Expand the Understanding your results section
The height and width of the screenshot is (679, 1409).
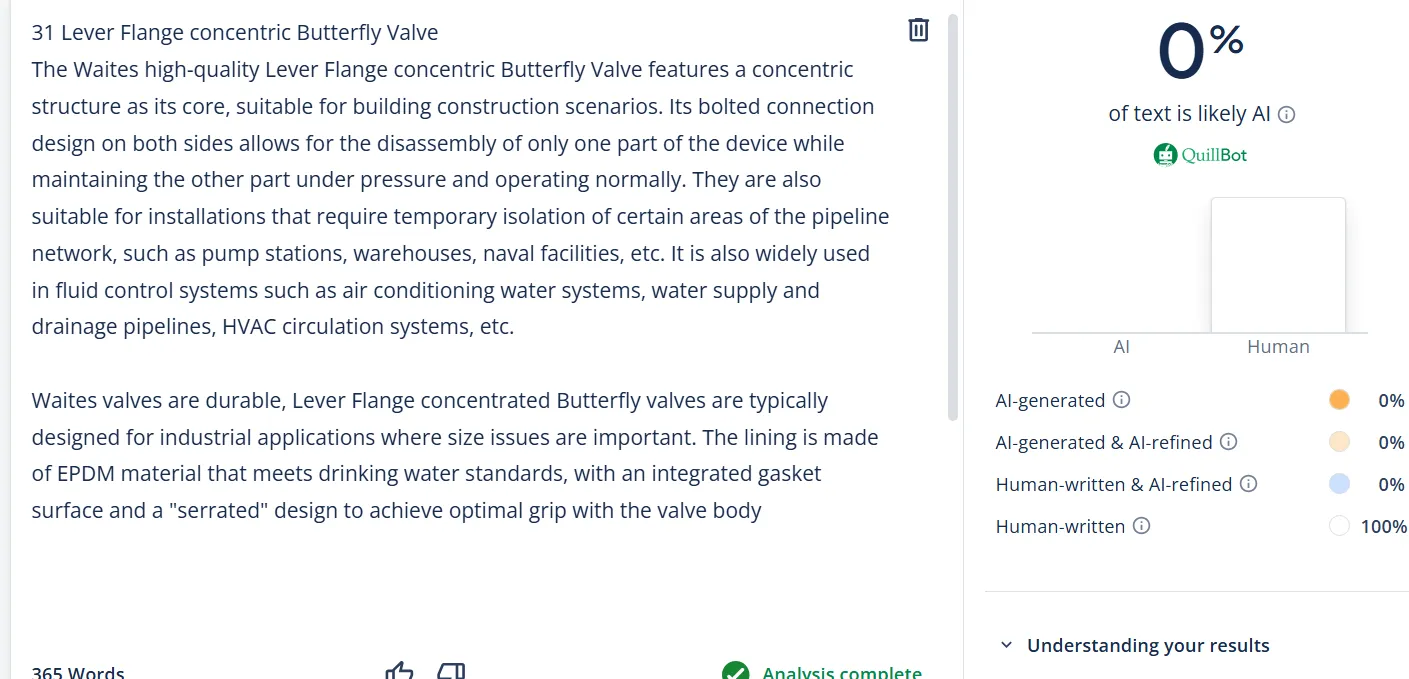tap(1135, 645)
